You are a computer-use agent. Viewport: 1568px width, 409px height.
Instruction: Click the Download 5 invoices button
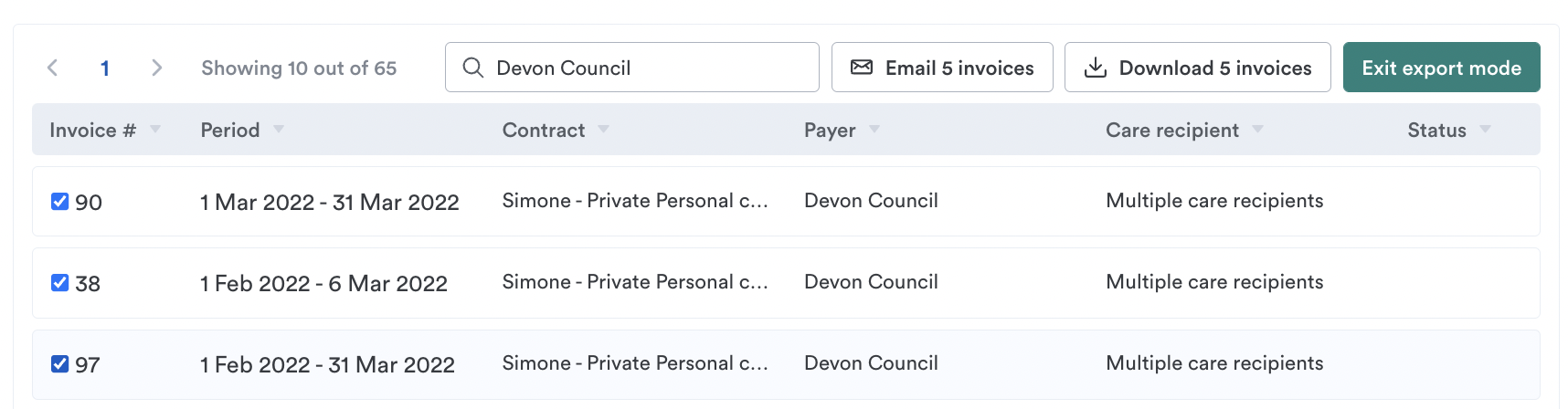click(1197, 68)
